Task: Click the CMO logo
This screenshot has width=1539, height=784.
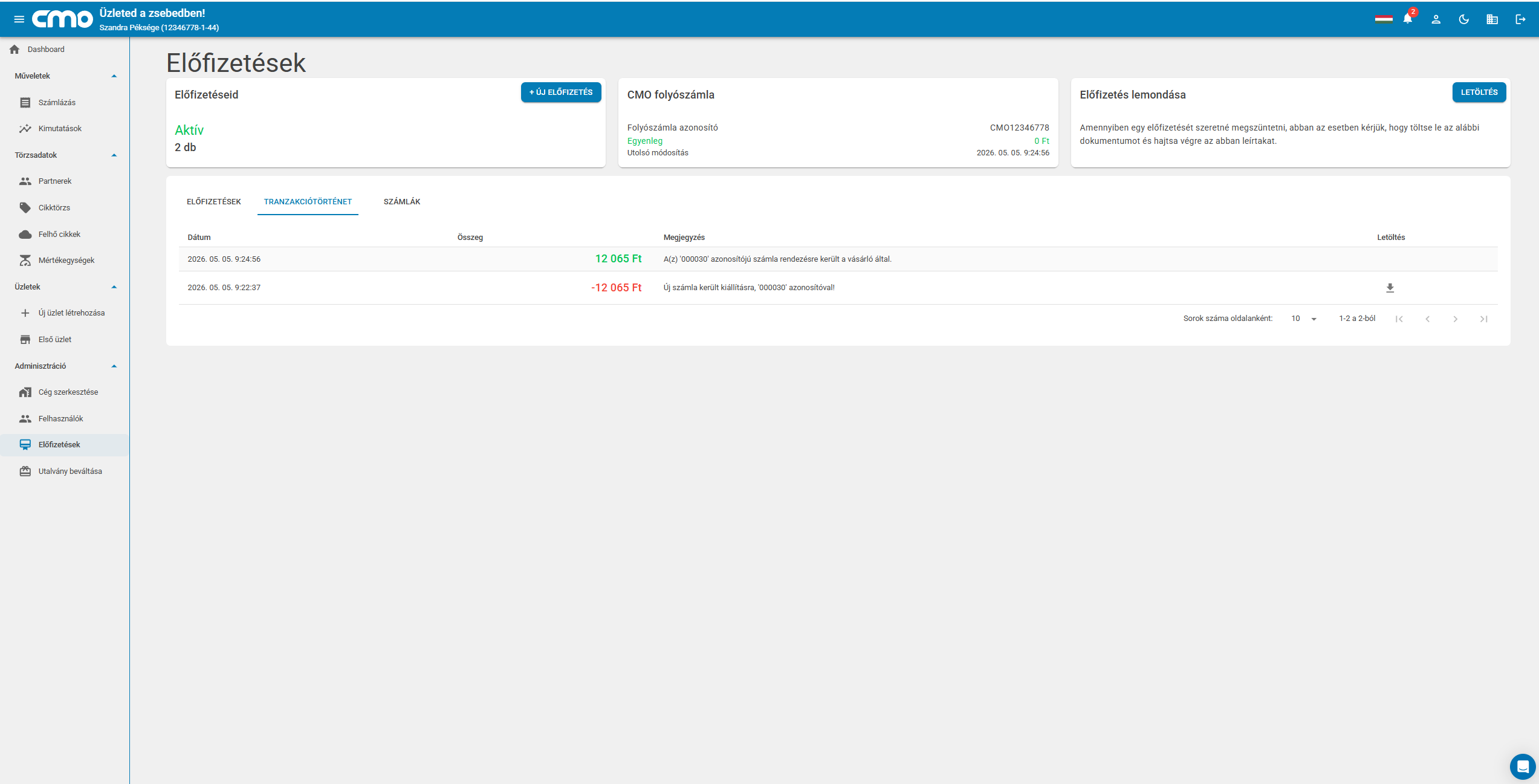Action: click(x=62, y=19)
